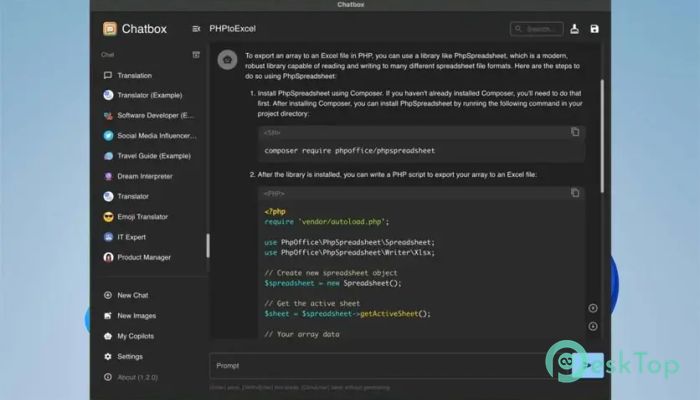Image resolution: width=700 pixels, height=400 pixels.
Task: Click the Chatbox logo icon
Action: tap(110, 29)
